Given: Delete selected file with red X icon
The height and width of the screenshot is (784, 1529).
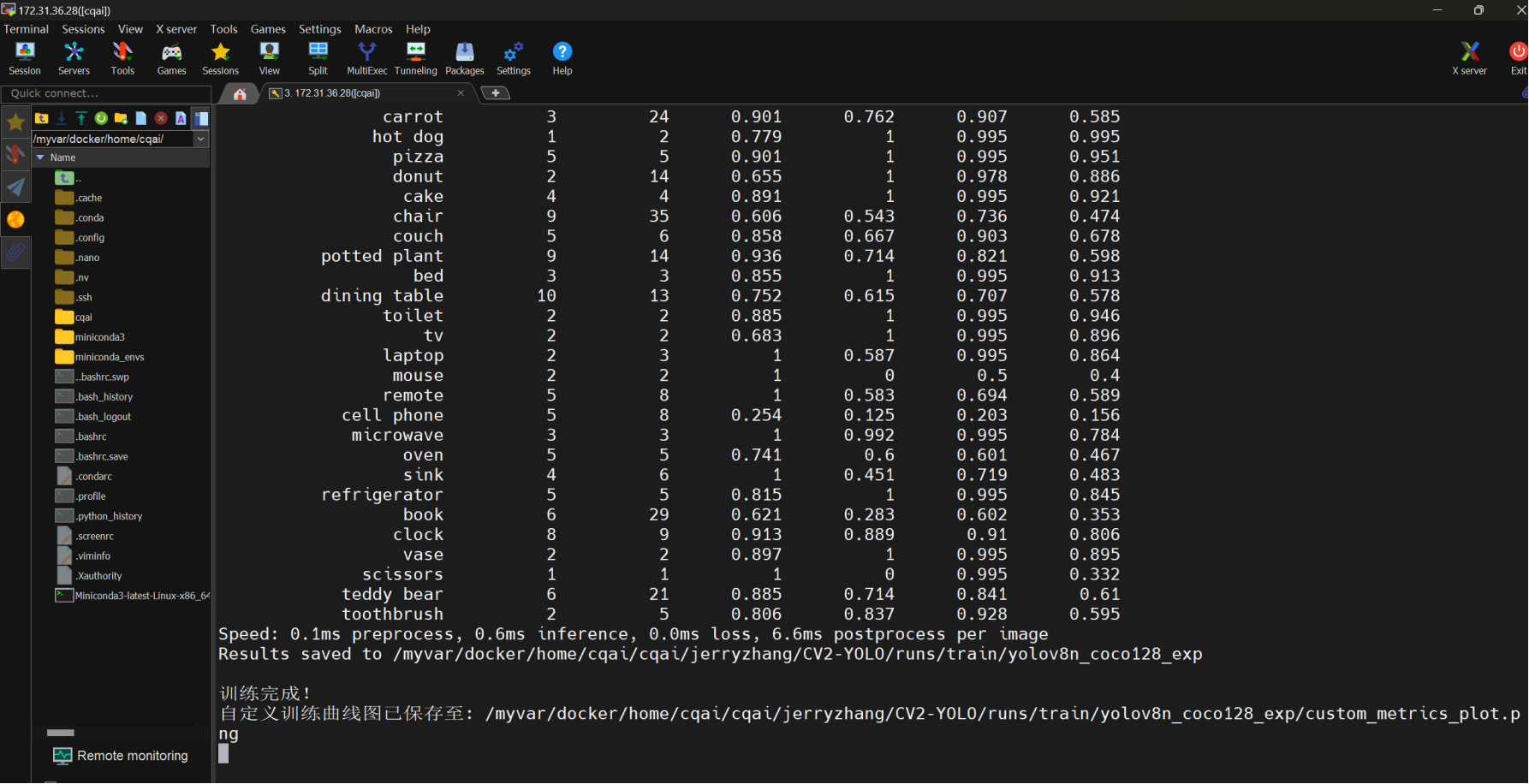Looking at the screenshot, I should coord(161,118).
